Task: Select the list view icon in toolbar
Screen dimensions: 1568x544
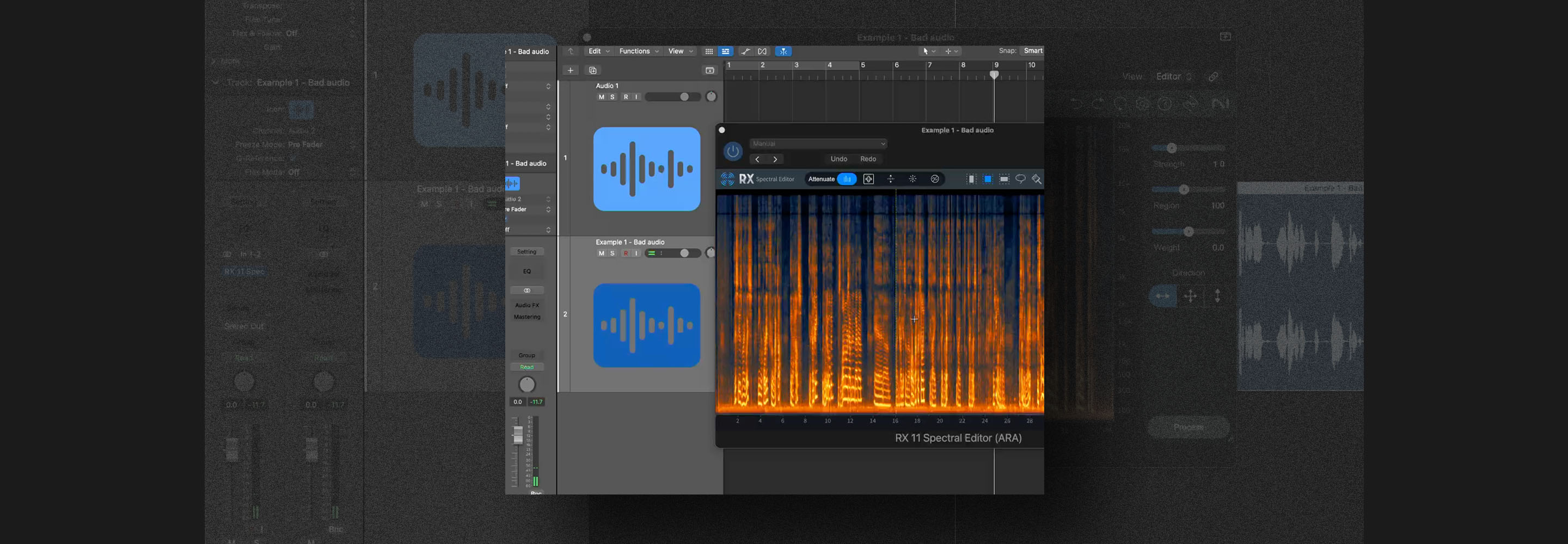Action: click(x=725, y=52)
